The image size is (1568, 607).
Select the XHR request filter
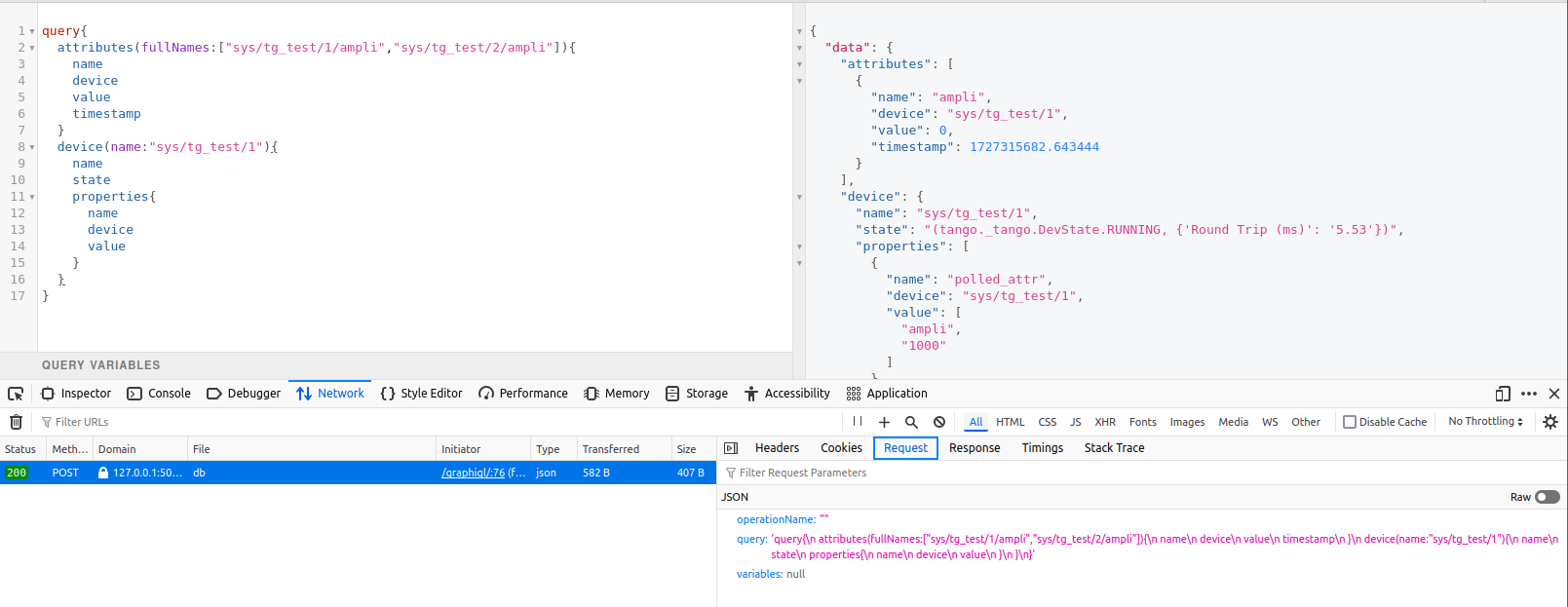[x=1105, y=422]
